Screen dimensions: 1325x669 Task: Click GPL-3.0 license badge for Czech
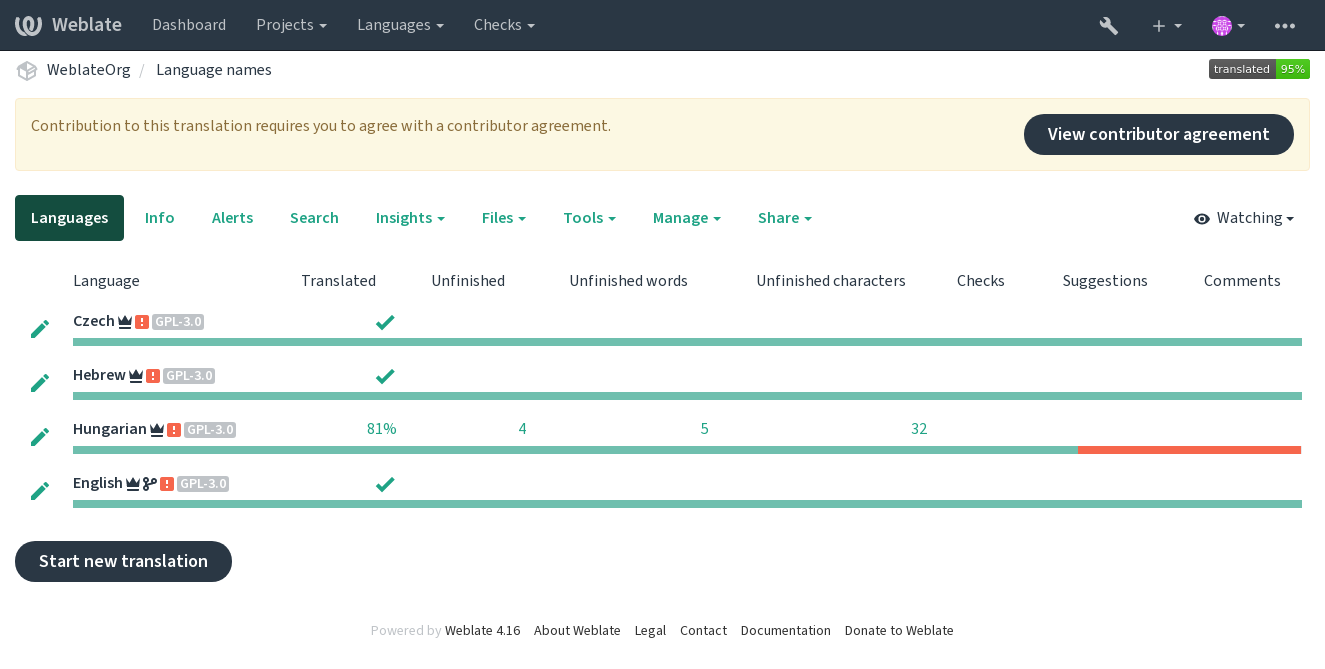coord(178,322)
